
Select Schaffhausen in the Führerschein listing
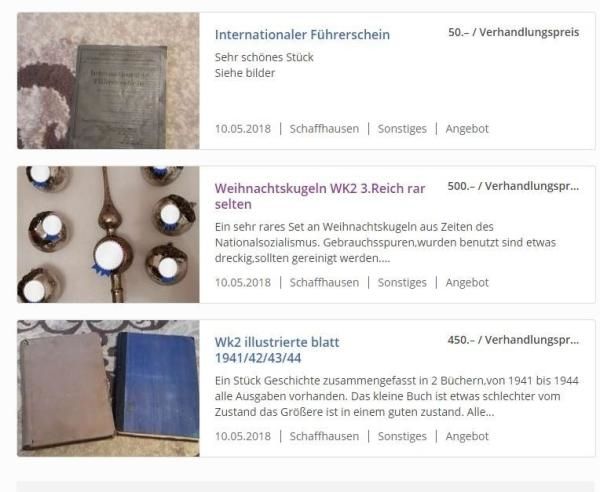click(x=324, y=129)
